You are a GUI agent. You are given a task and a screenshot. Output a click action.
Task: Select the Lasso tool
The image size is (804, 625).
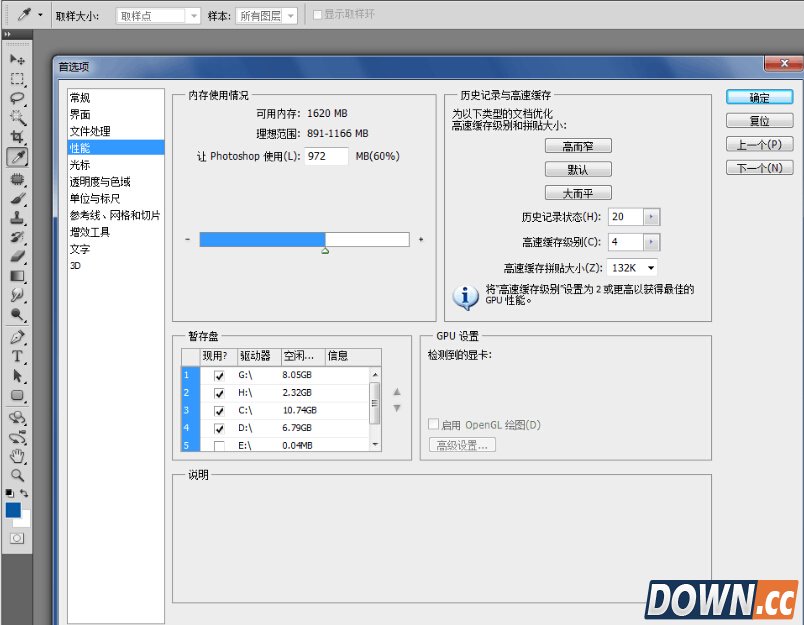[x=16, y=96]
